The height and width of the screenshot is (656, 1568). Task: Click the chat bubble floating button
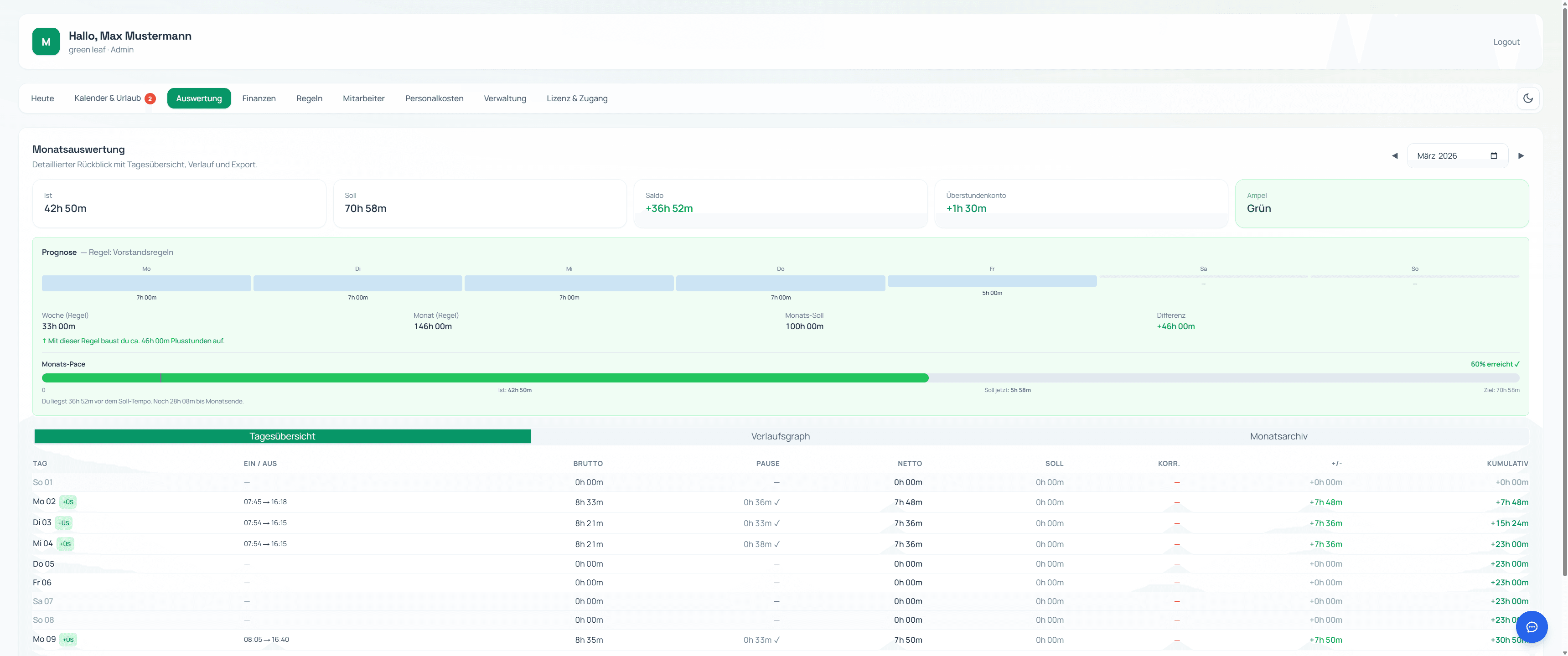coord(1532,627)
